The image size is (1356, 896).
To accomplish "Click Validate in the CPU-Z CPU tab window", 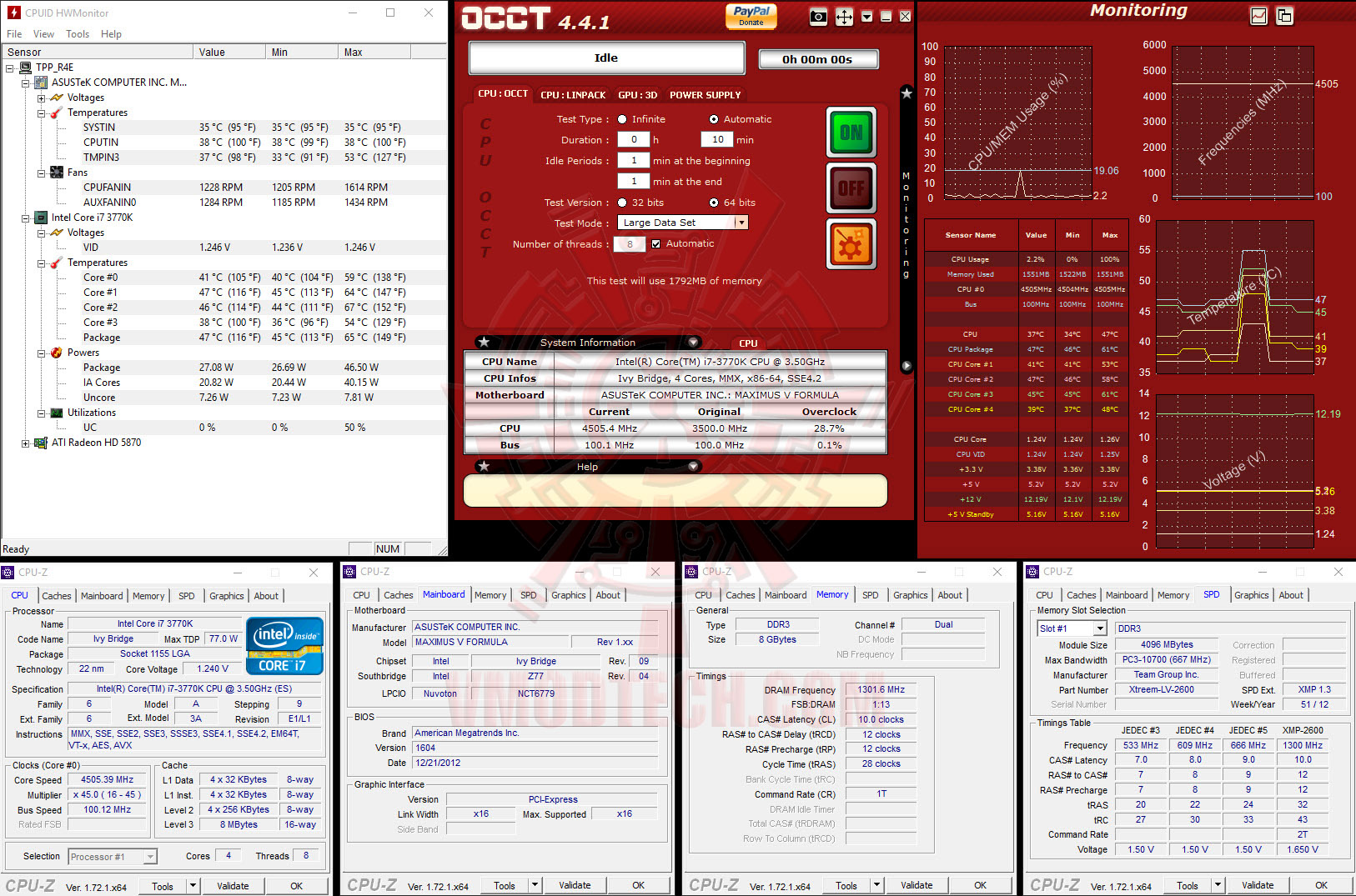I will pos(233,886).
